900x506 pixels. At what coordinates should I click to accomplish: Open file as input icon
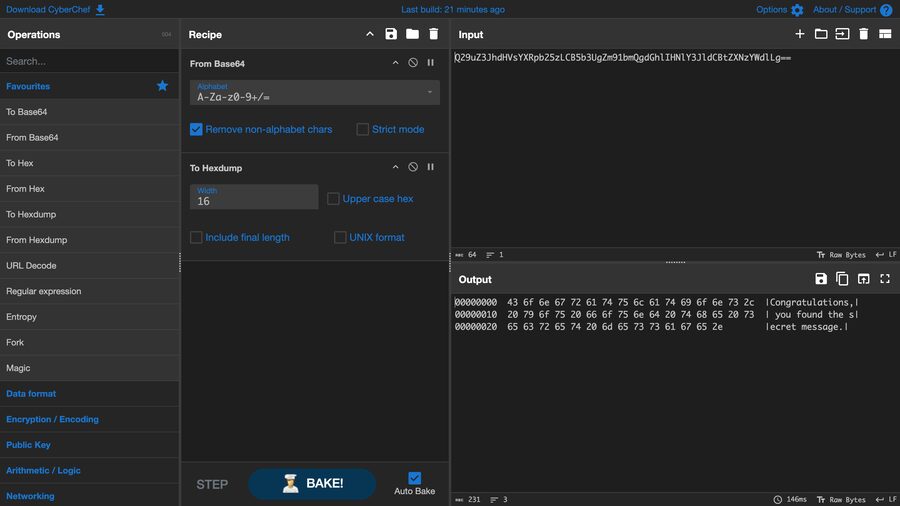842,34
